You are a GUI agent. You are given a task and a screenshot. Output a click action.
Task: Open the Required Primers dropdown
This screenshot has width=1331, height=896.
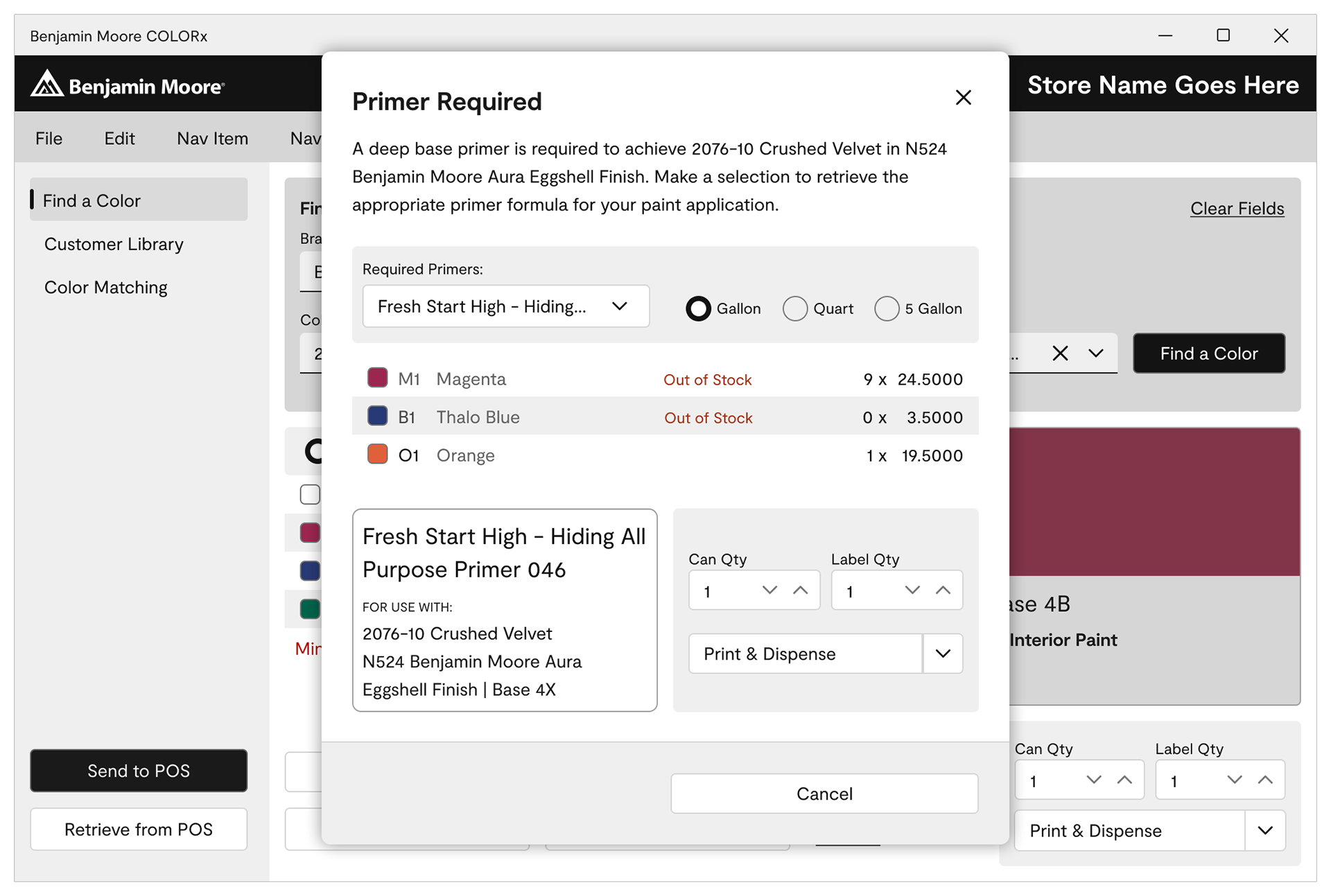505,306
